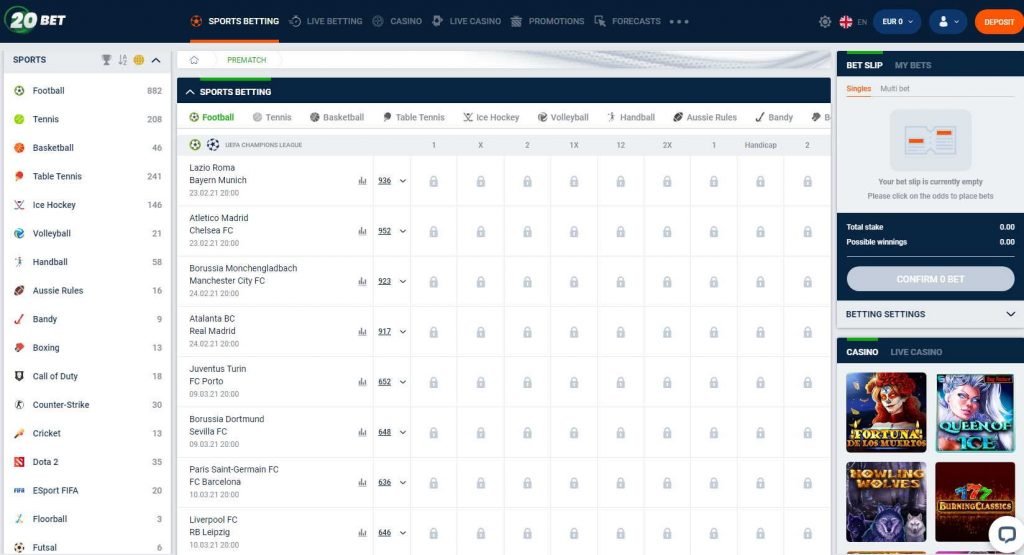Click the gold coin icon in Sports panel
The width and height of the screenshot is (1024, 555).
[138, 59]
